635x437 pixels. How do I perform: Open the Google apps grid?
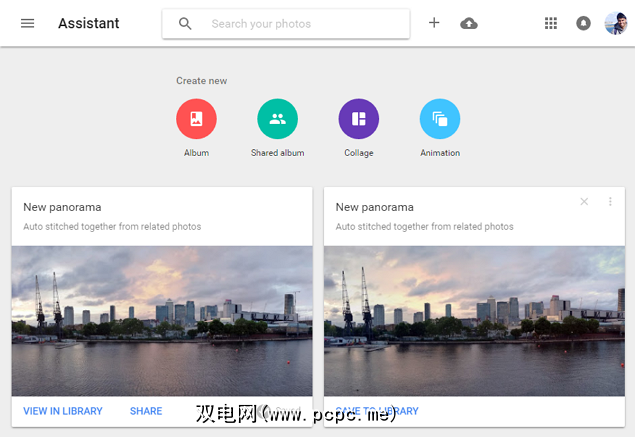[551, 23]
